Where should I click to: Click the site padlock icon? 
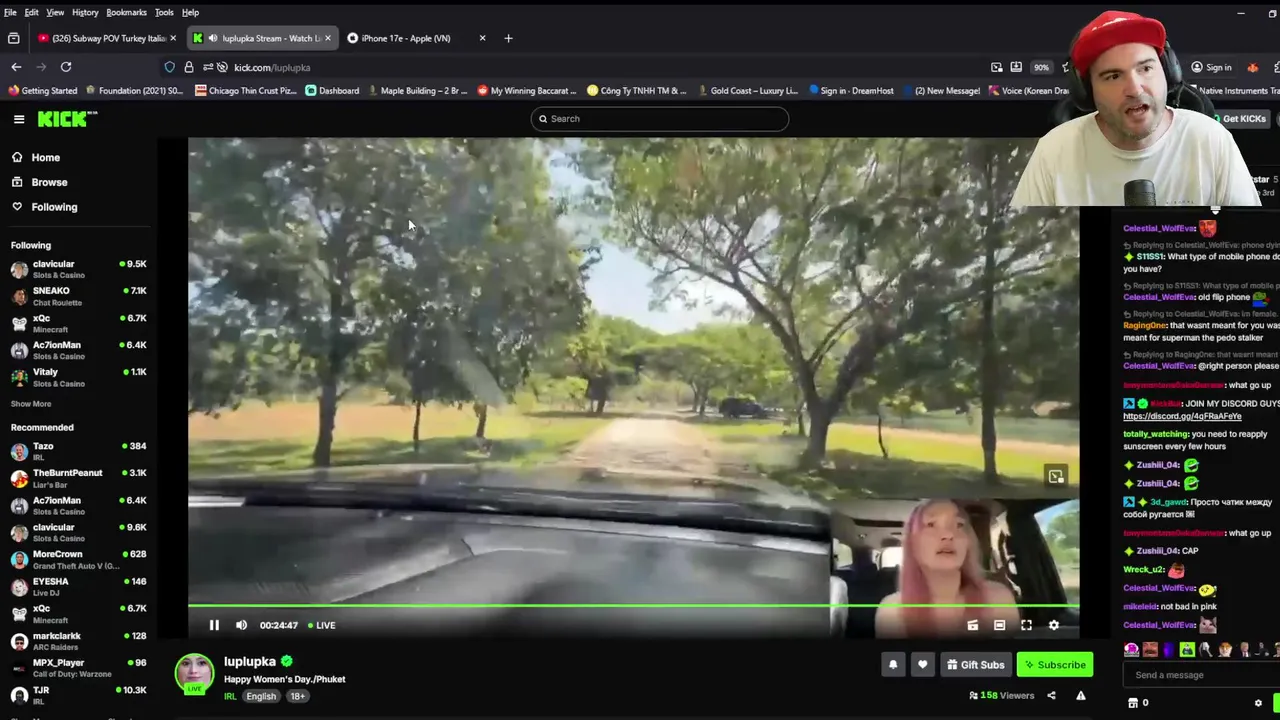(188, 67)
